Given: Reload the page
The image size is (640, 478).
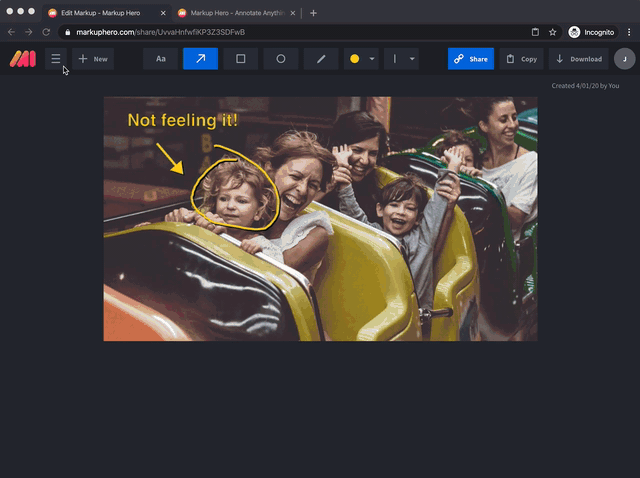Looking at the screenshot, I should (46, 32).
